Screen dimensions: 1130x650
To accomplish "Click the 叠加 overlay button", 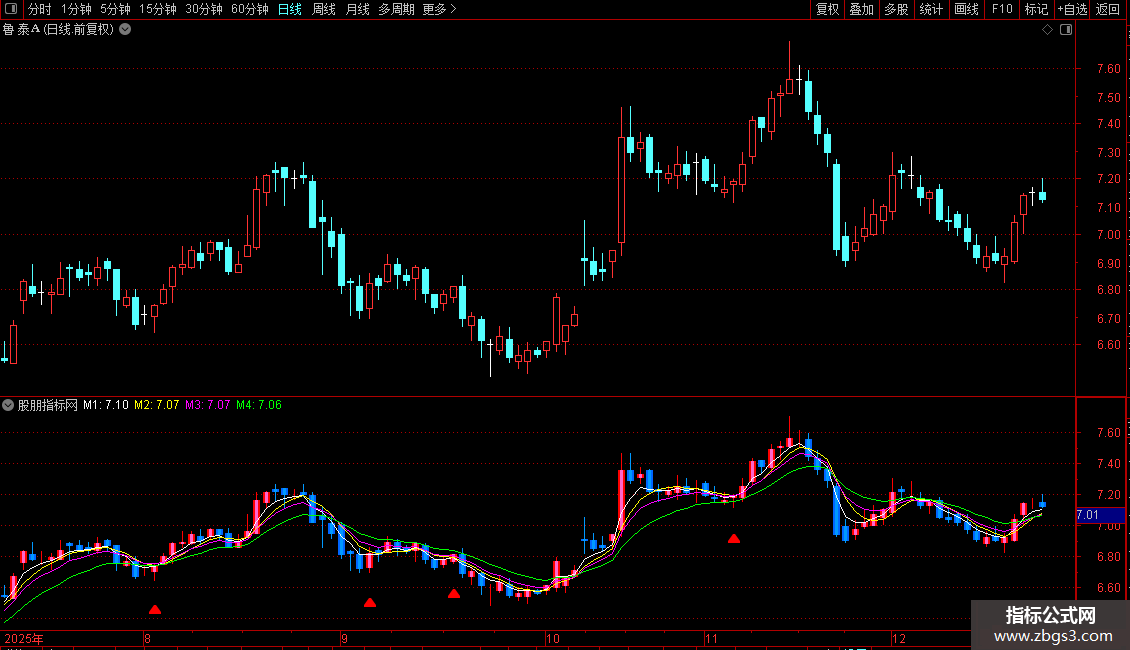I will point(862,9).
